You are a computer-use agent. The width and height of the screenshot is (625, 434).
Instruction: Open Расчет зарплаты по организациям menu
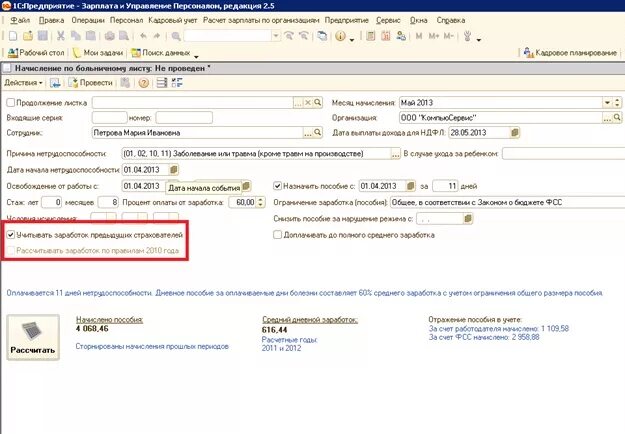[x=261, y=20]
